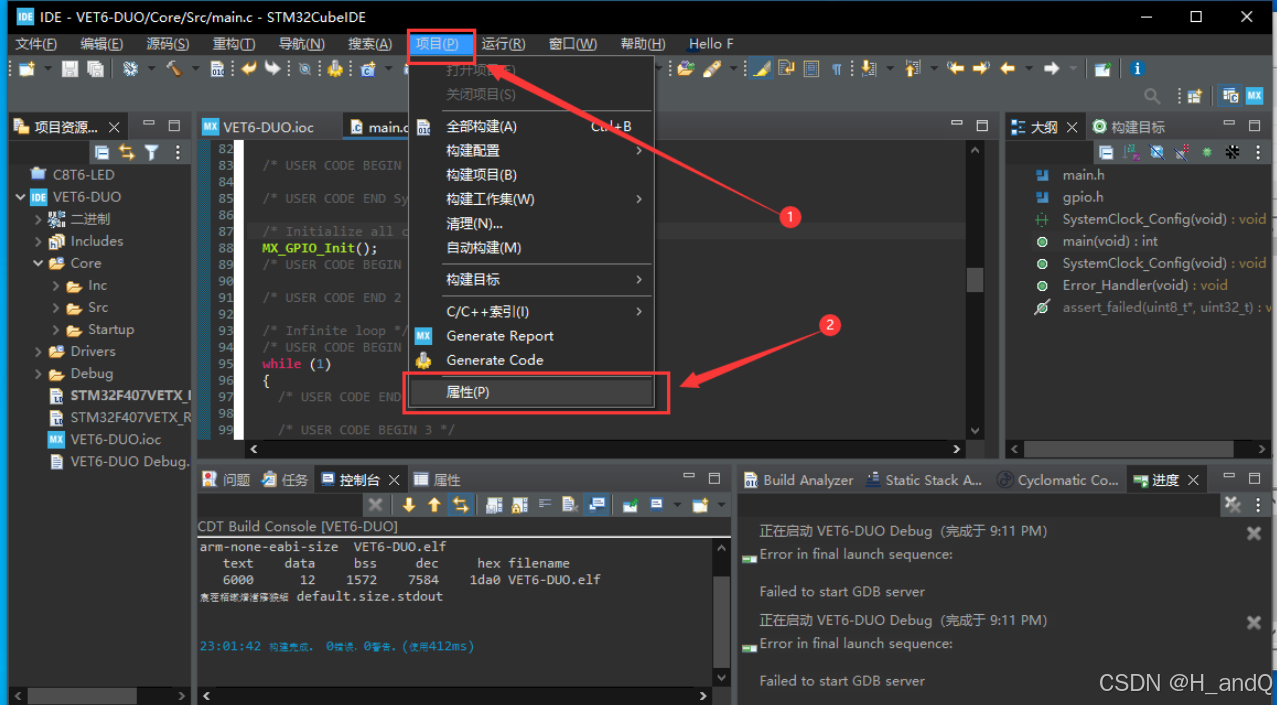Switch to the MX perspective icon
The width and height of the screenshot is (1277, 705).
pyautogui.click(x=1255, y=96)
